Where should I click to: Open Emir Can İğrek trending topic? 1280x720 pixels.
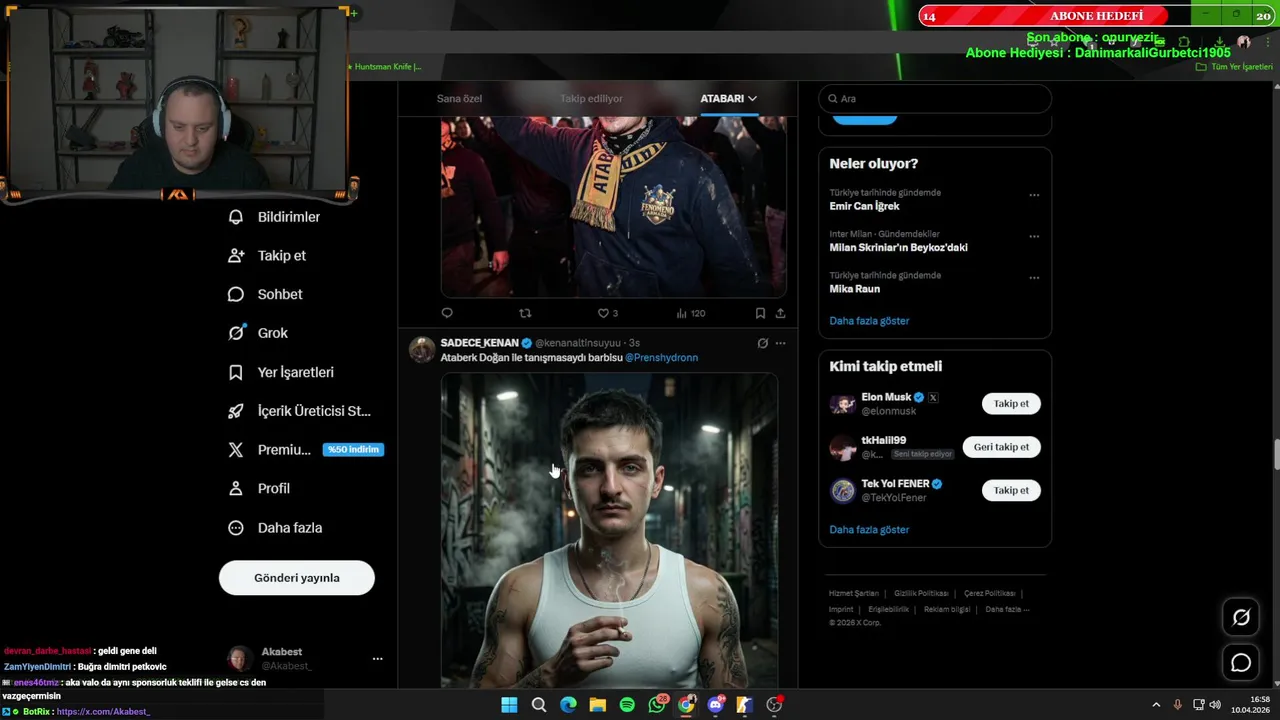click(864, 206)
